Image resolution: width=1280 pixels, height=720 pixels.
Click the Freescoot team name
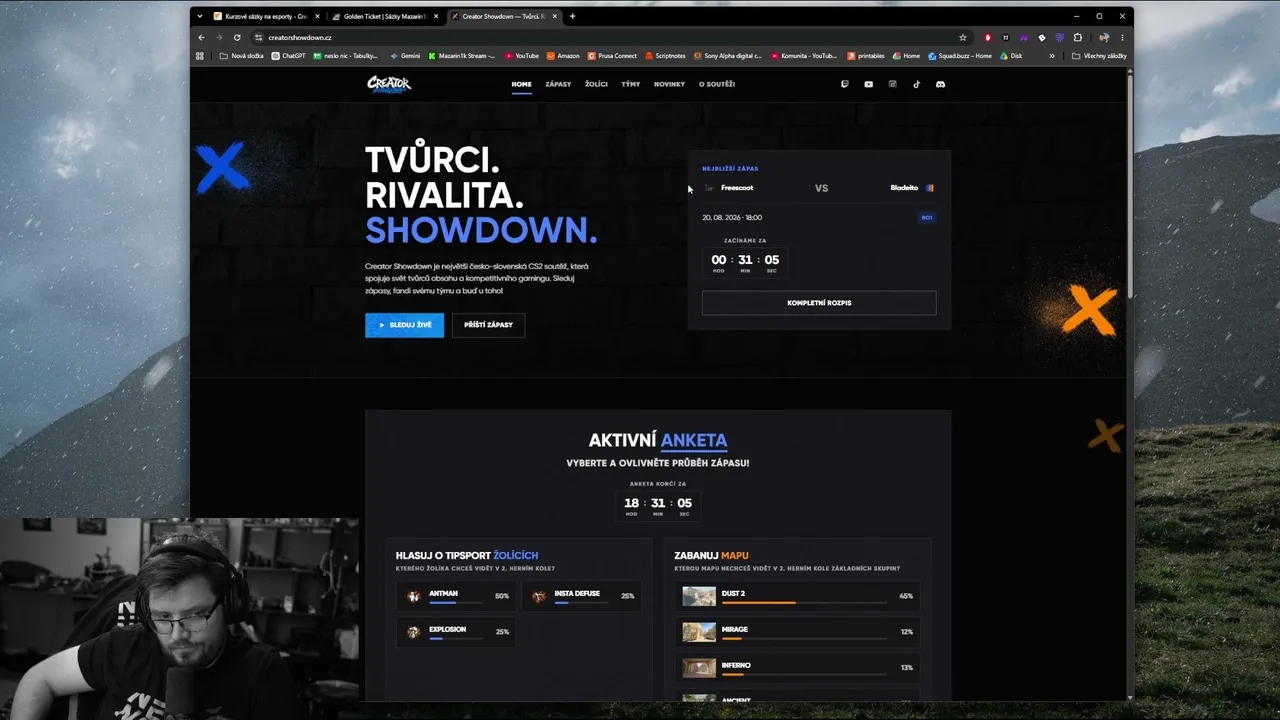click(737, 188)
